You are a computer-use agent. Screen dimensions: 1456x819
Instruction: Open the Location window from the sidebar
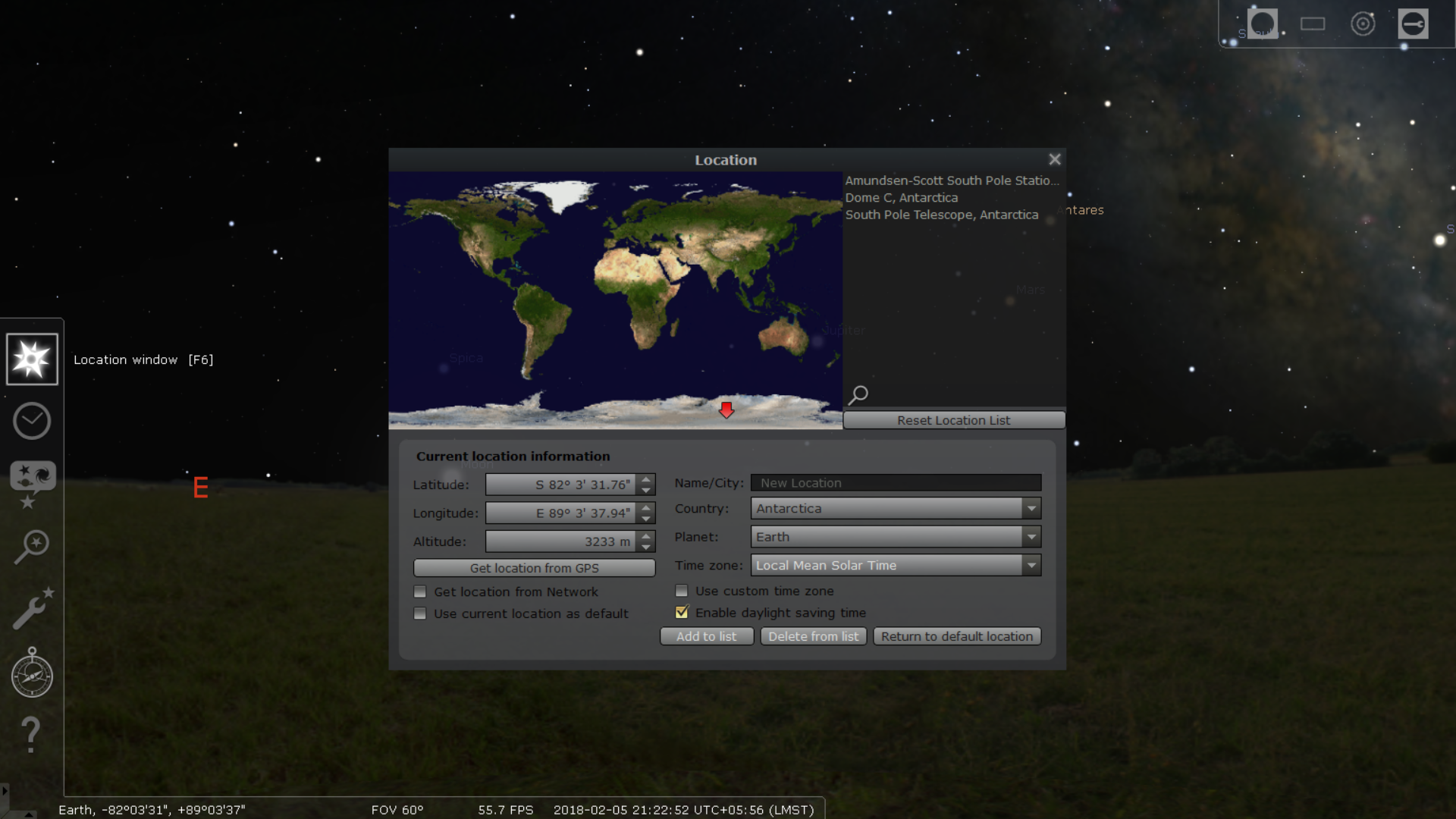(x=32, y=359)
